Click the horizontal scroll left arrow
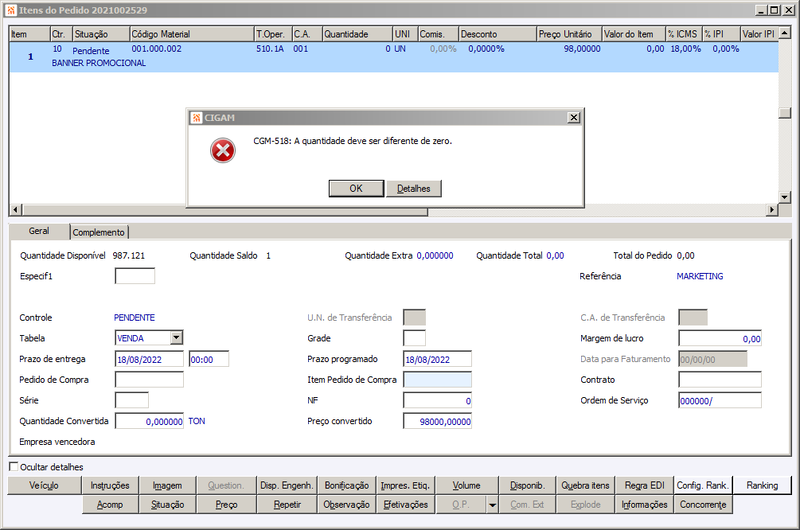 15,209
